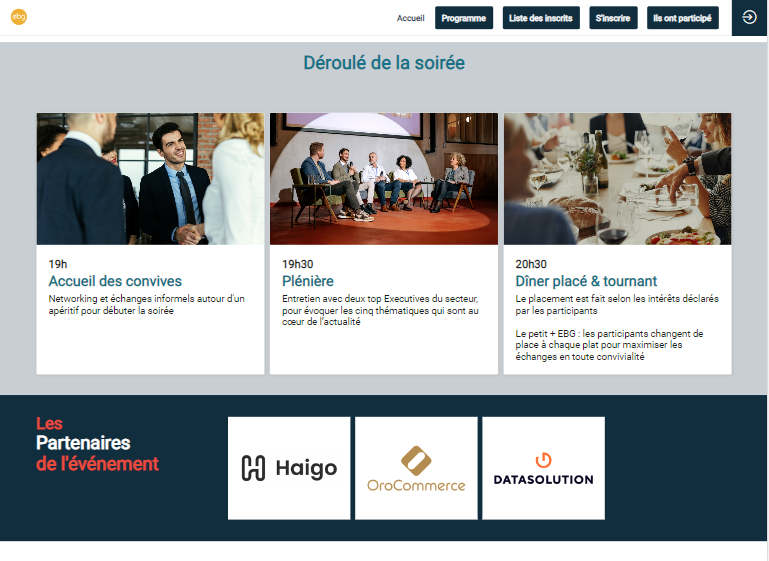Image resolution: width=769 pixels, height=561 pixels.
Task: Click the login arrow icon
Action: coord(749,18)
